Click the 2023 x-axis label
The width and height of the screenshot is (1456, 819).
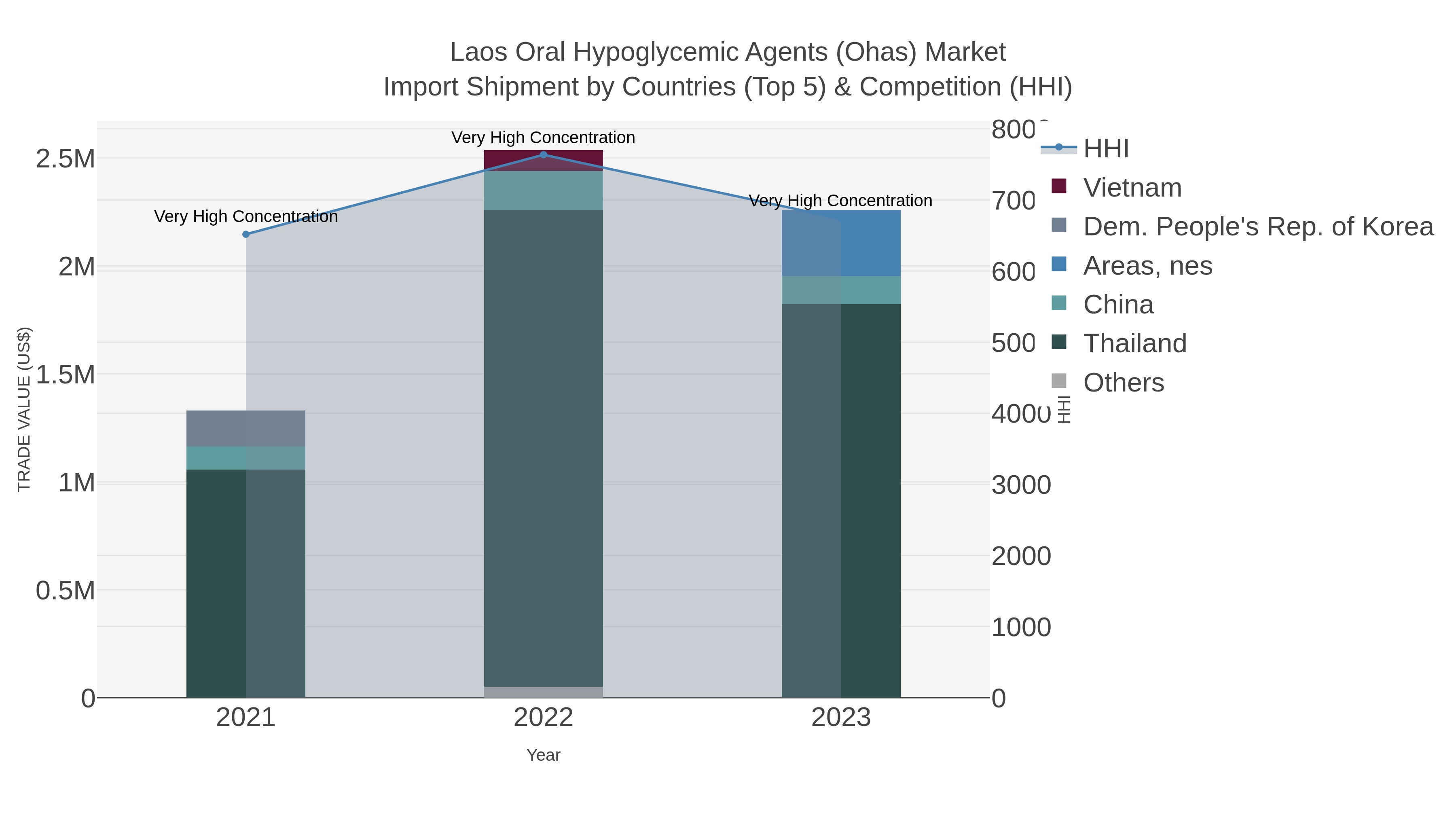pos(841,718)
